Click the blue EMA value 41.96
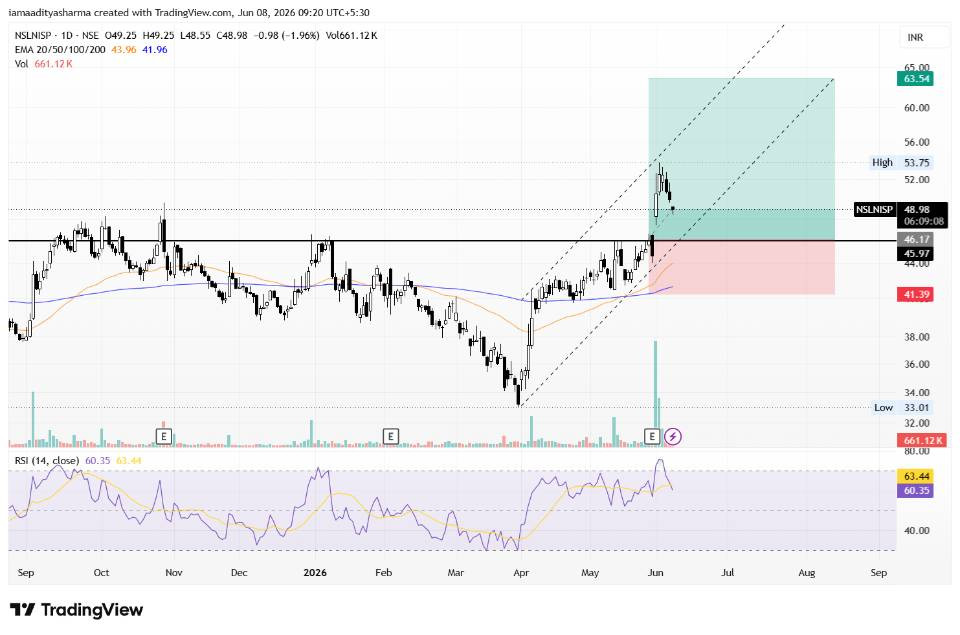 (x=155, y=50)
